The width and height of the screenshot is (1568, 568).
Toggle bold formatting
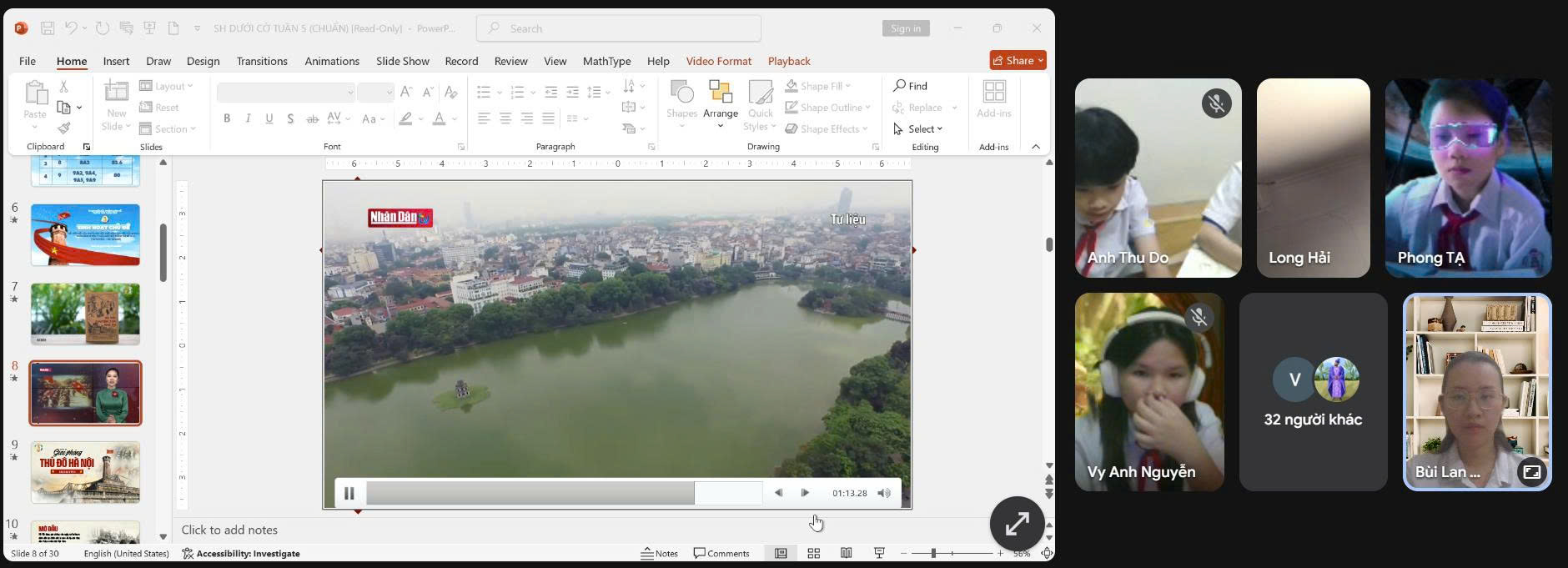pyautogui.click(x=227, y=118)
